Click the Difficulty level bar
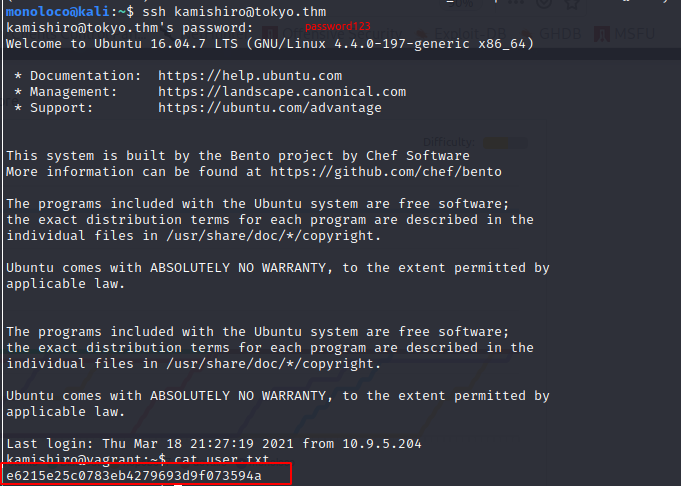681x486 pixels. pos(505,142)
